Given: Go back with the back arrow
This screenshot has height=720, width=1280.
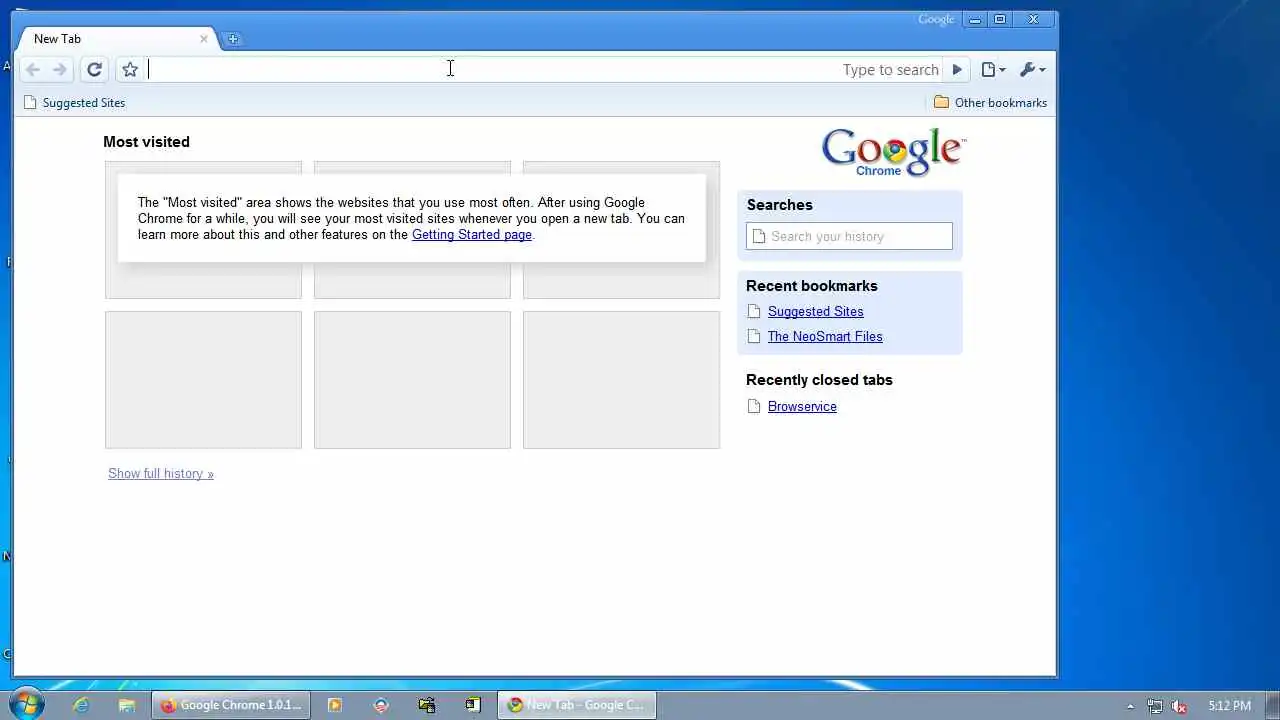Looking at the screenshot, I should tap(33, 69).
